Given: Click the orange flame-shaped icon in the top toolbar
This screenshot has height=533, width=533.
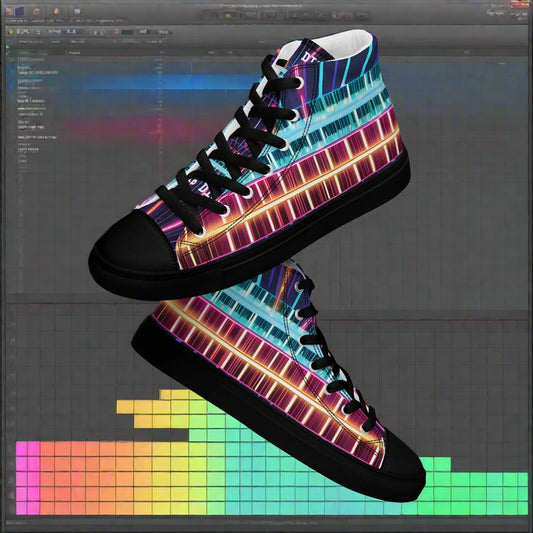Looking at the screenshot, I should [x=56, y=12].
